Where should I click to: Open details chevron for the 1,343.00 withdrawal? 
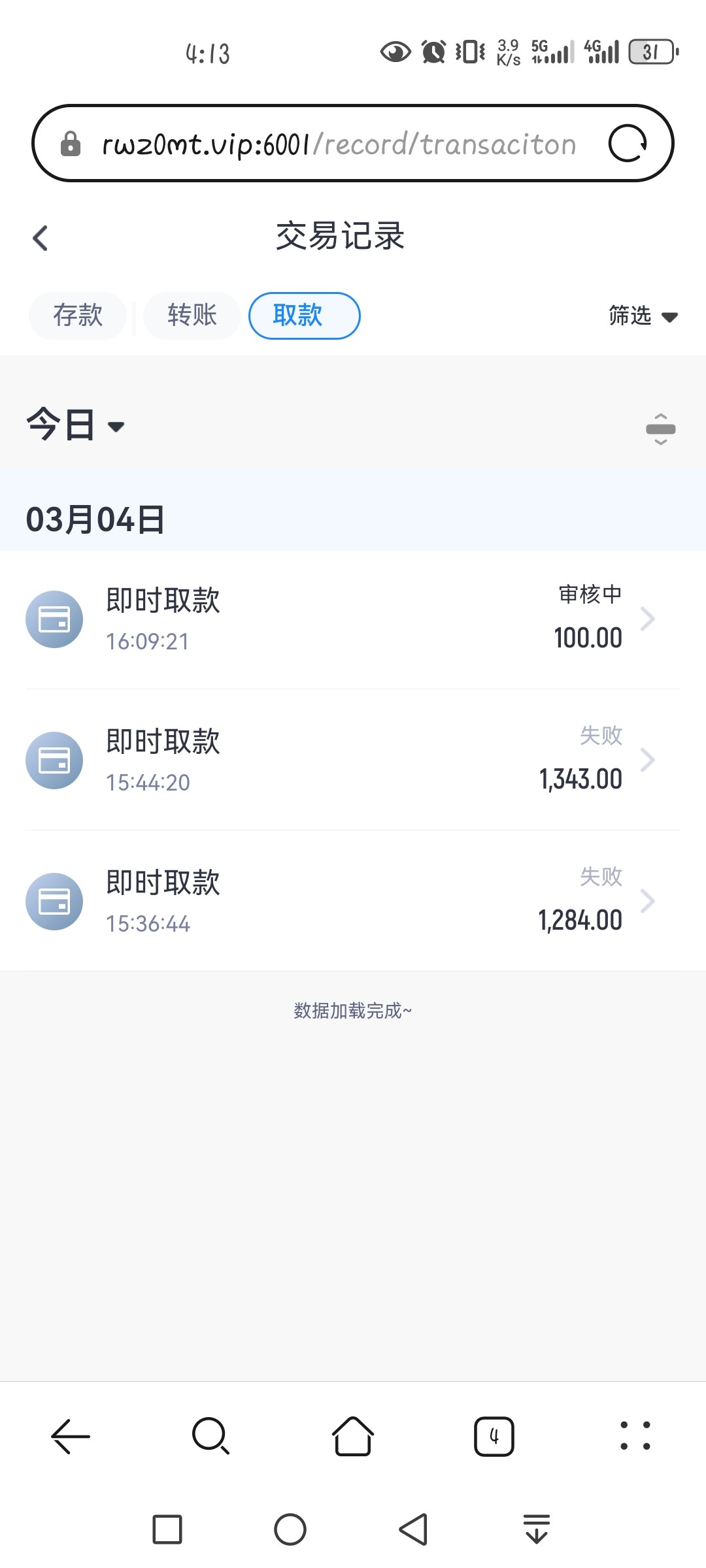point(647,760)
